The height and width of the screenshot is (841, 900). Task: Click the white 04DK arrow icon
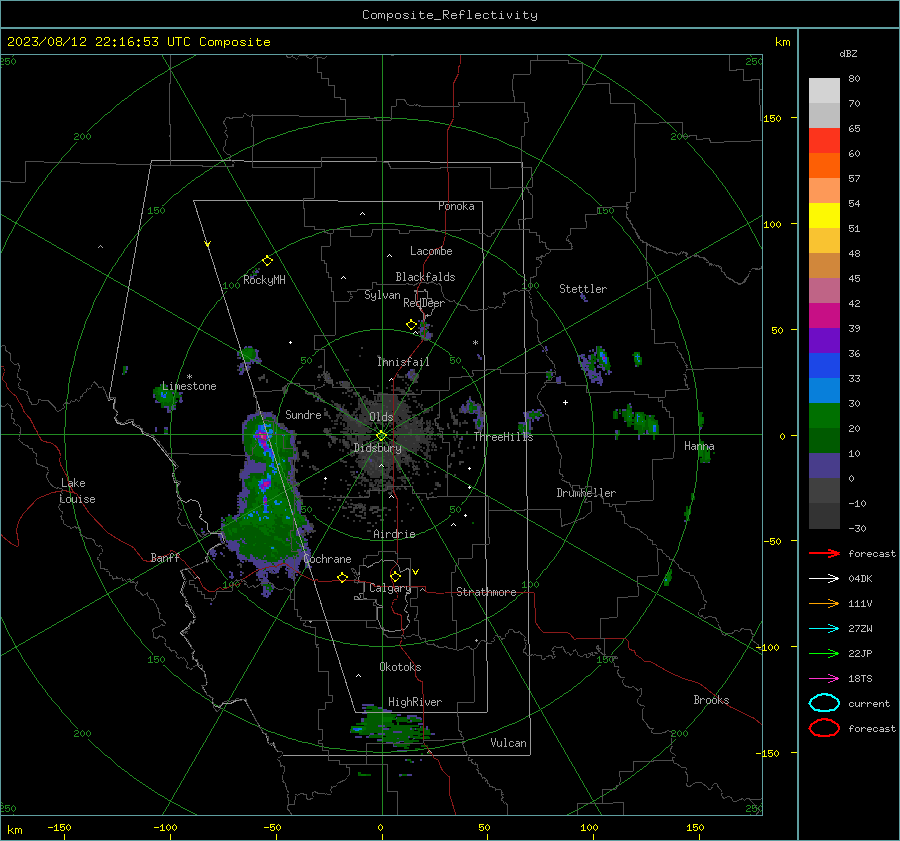pos(824,579)
